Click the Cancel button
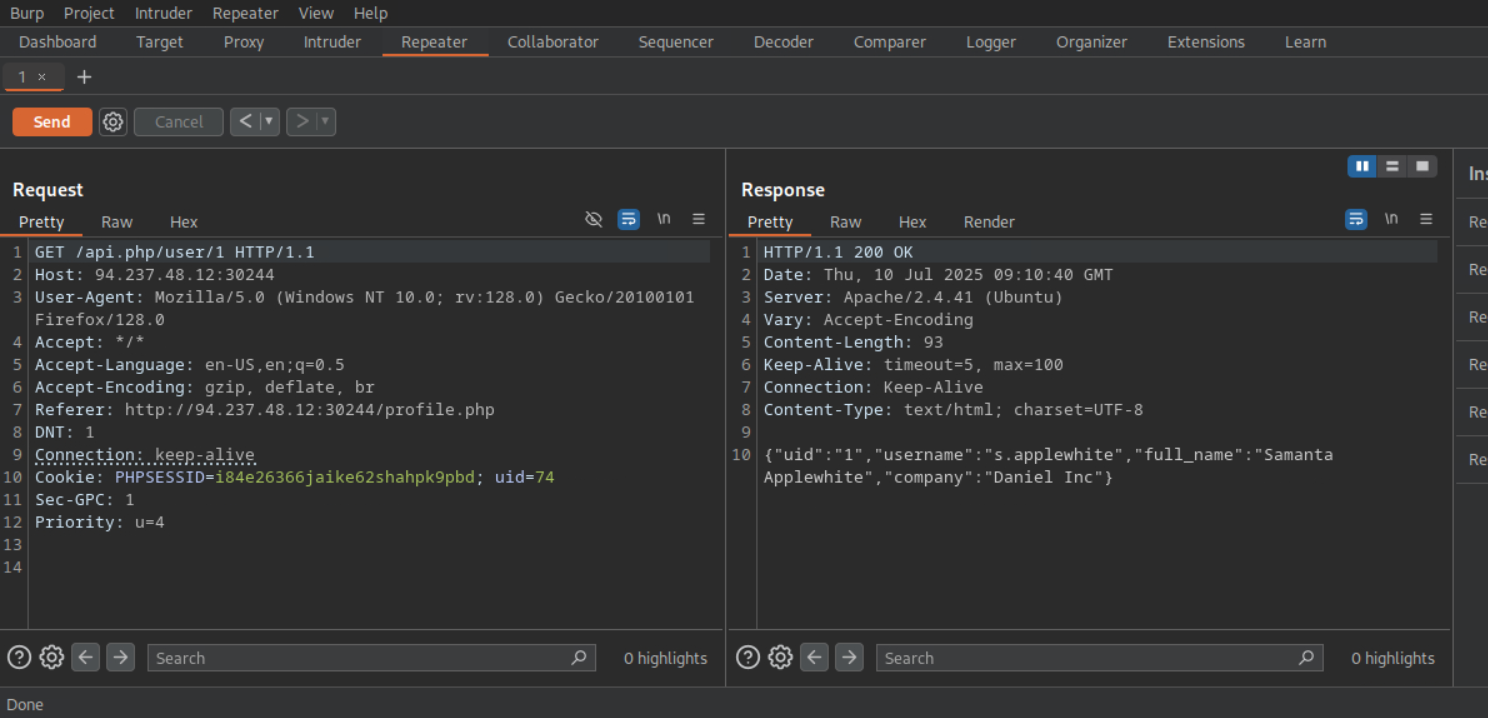 coord(179,122)
